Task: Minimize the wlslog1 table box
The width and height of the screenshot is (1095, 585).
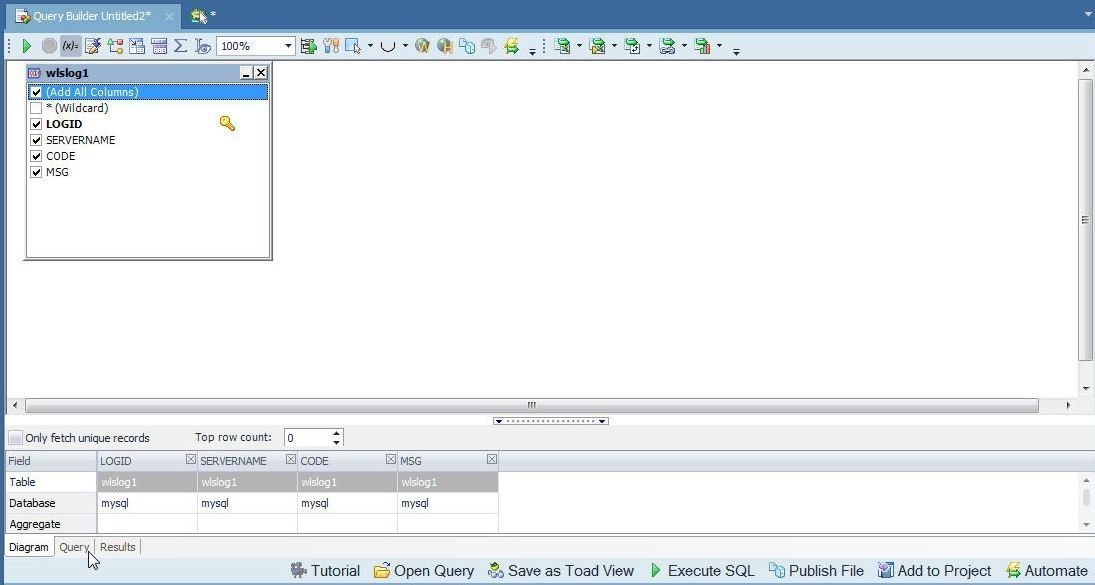Action: click(246, 73)
